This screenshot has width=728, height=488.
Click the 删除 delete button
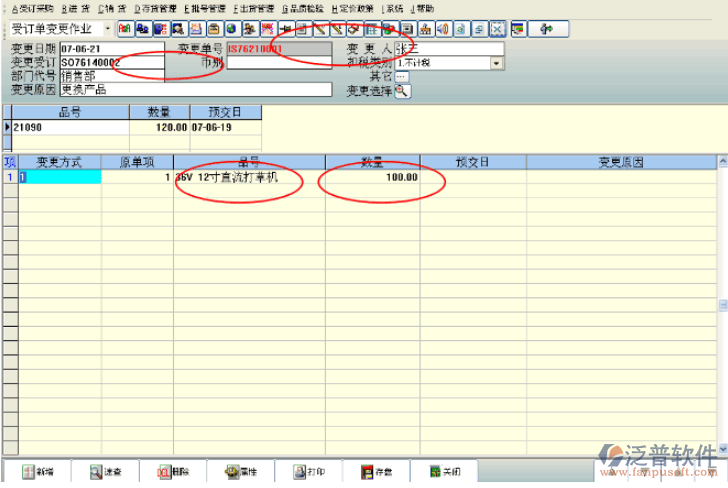point(173,472)
